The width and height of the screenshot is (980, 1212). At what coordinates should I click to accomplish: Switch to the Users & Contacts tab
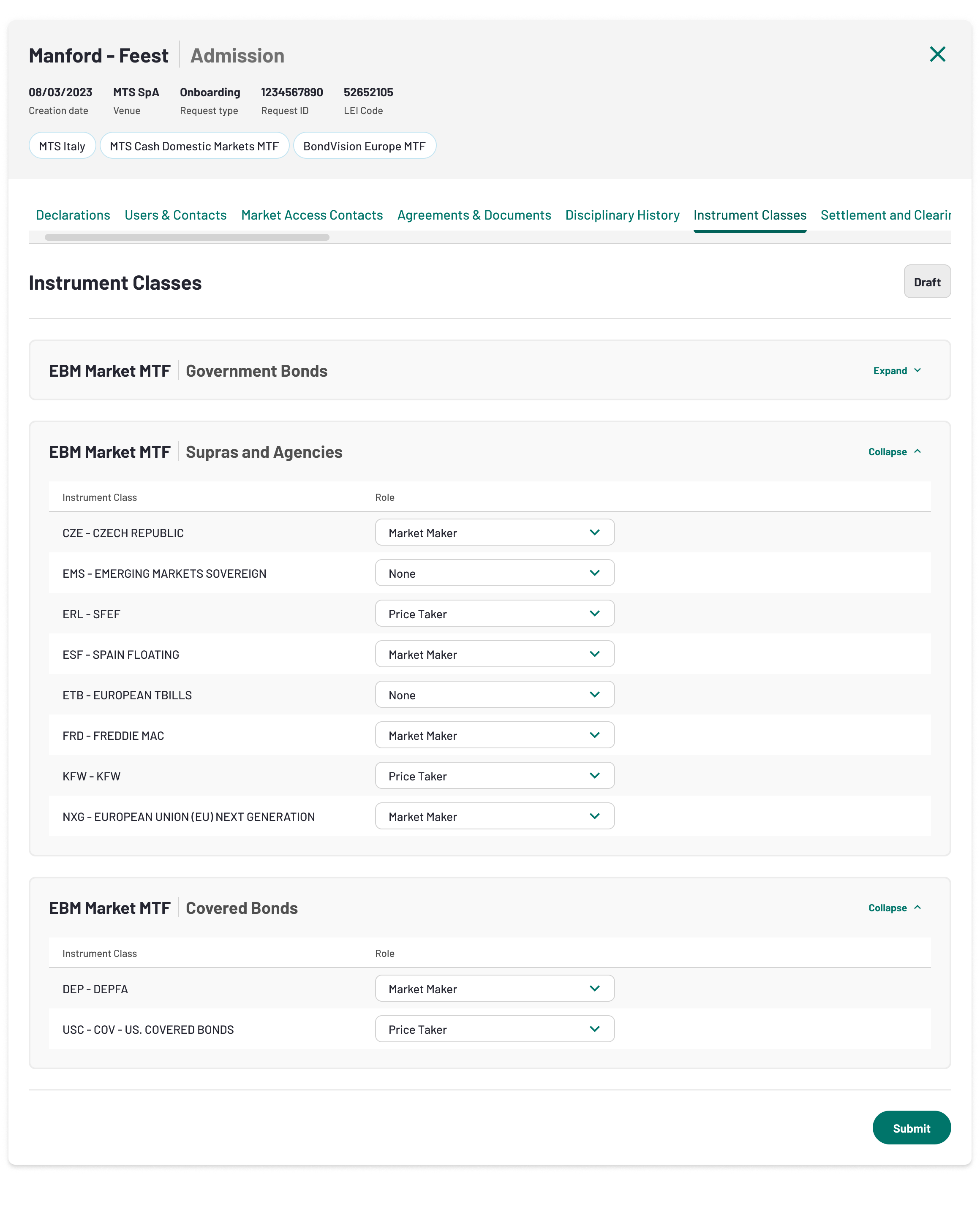pyautogui.click(x=176, y=215)
